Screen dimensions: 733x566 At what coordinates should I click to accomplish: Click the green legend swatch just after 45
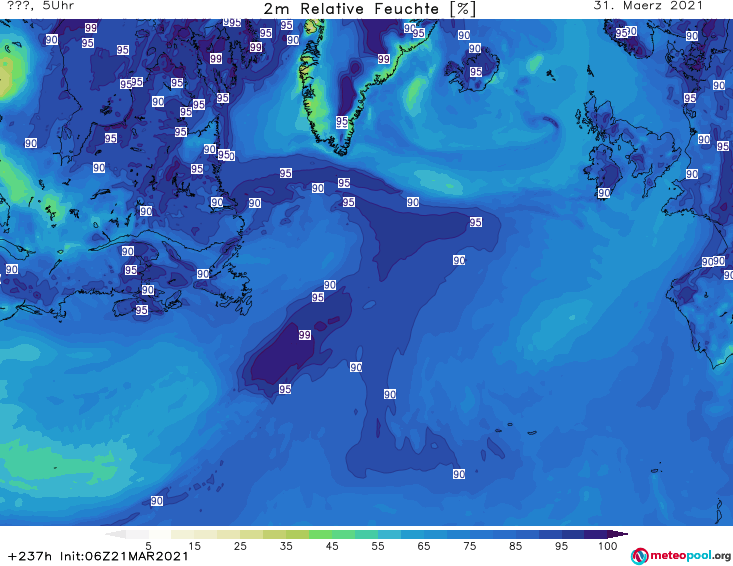(344, 534)
